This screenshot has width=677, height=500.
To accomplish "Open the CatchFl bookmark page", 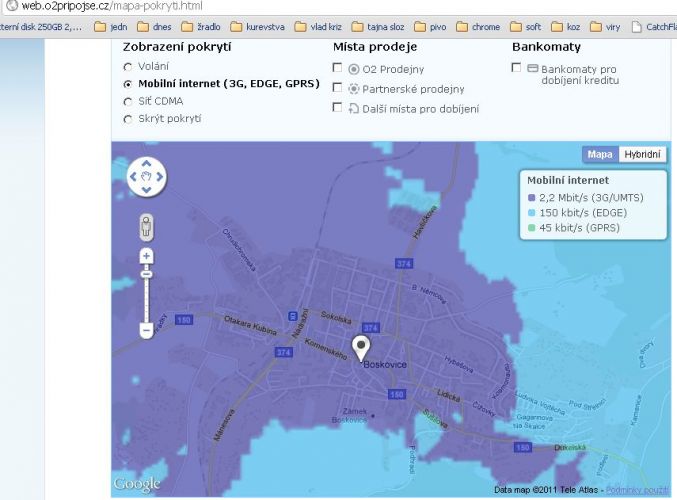I will coord(654,27).
